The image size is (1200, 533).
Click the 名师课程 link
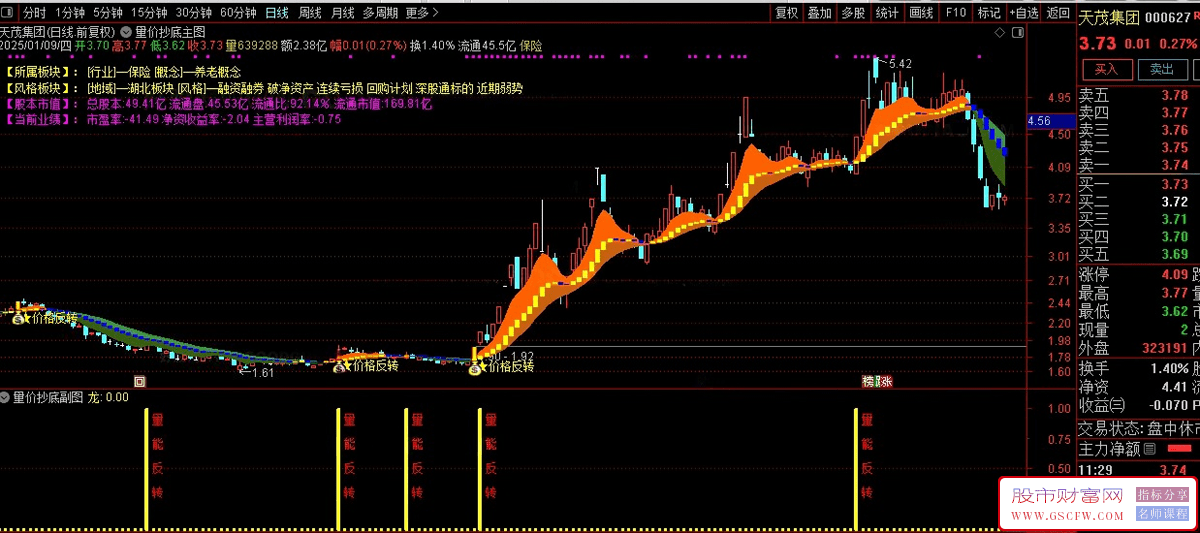pyautogui.click(x=1163, y=514)
